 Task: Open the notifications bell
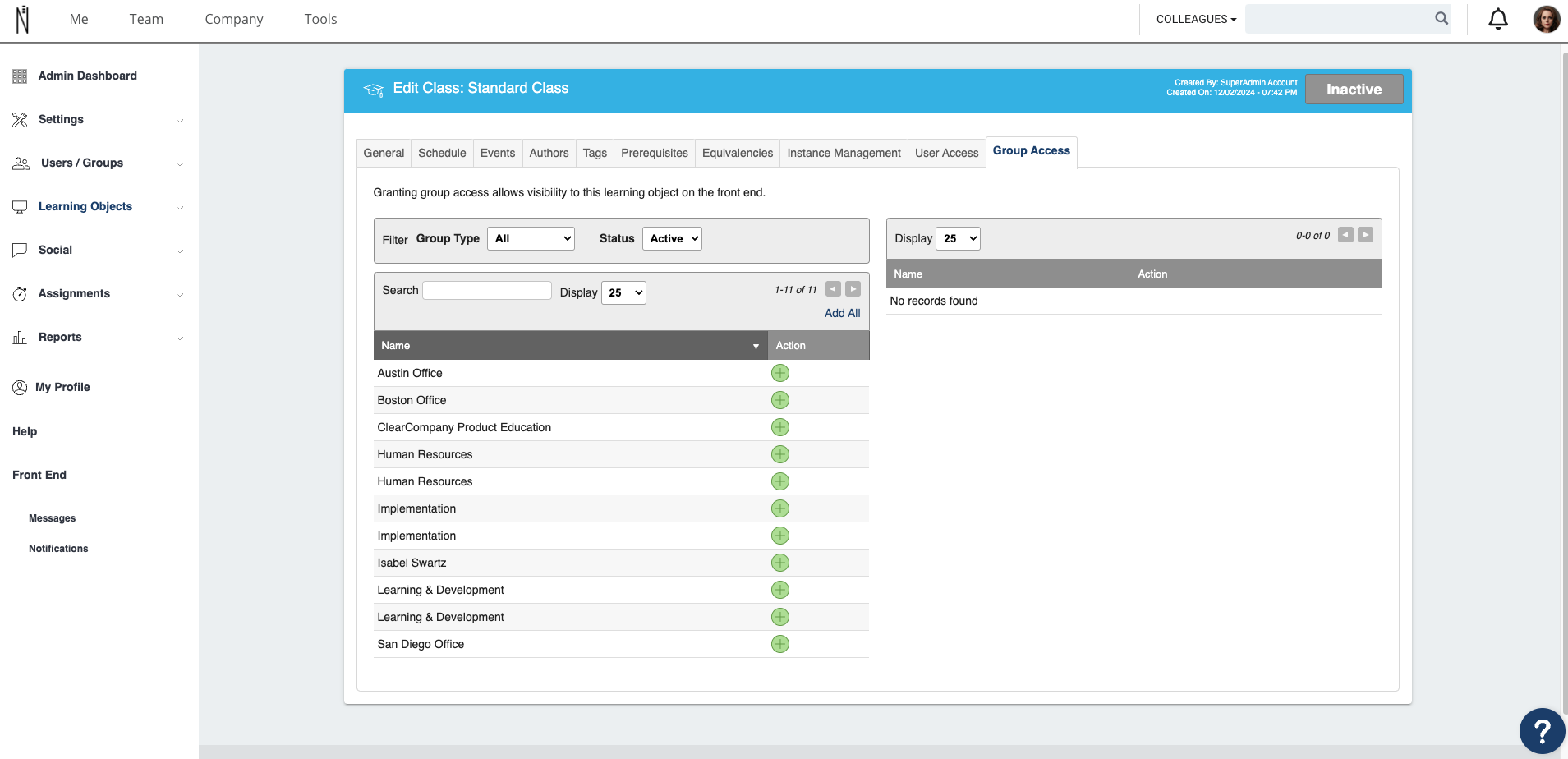point(1498,19)
